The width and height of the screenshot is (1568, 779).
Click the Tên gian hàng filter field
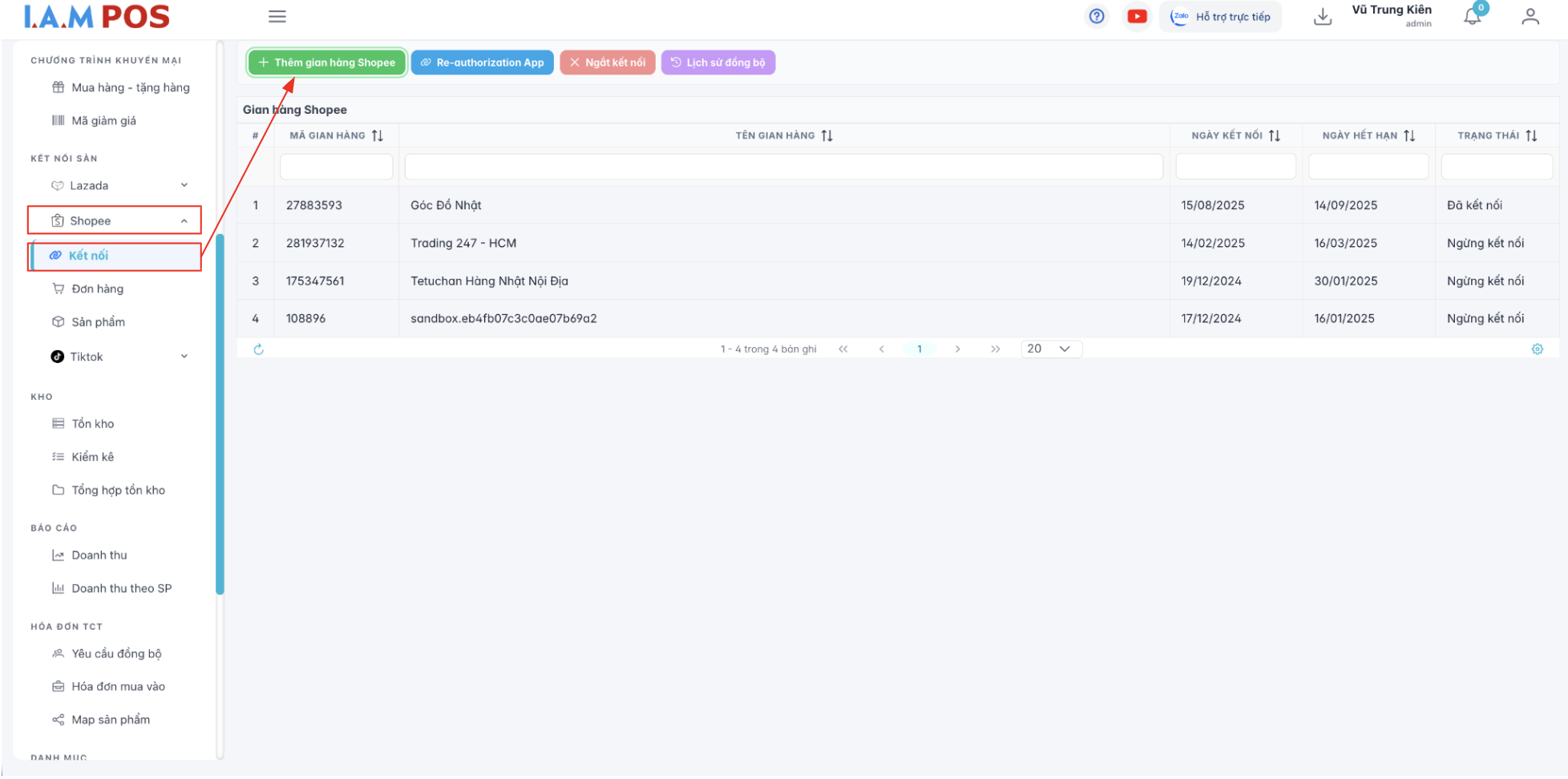point(783,168)
